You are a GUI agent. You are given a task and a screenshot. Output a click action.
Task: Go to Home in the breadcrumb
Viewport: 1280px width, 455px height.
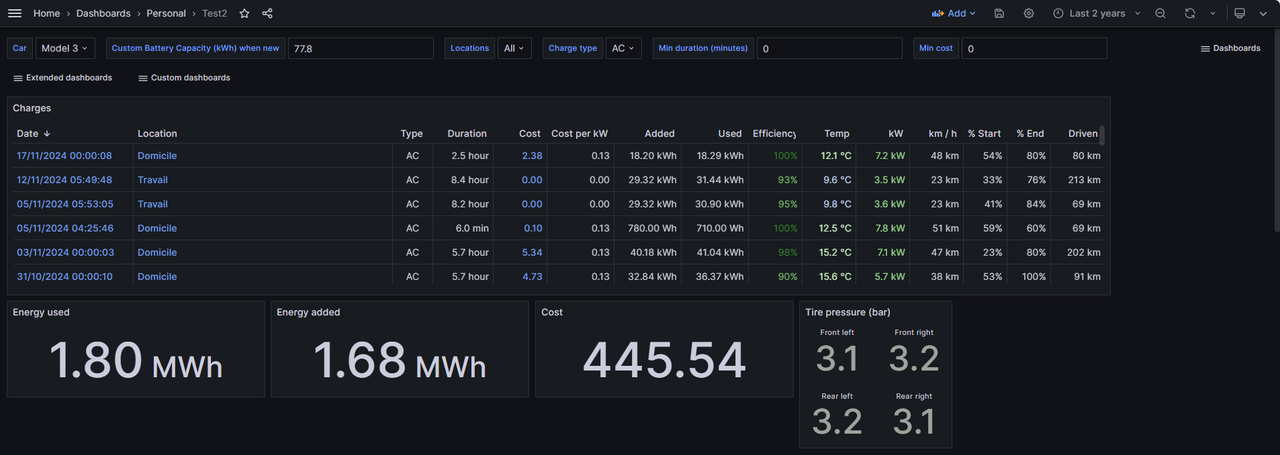tap(46, 13)
